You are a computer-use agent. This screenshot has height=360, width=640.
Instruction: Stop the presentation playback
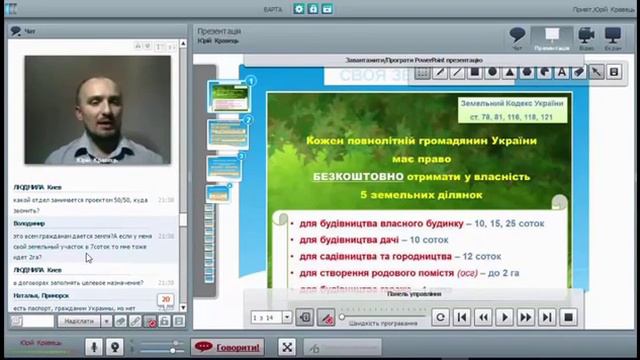click(x=568, y=317)
